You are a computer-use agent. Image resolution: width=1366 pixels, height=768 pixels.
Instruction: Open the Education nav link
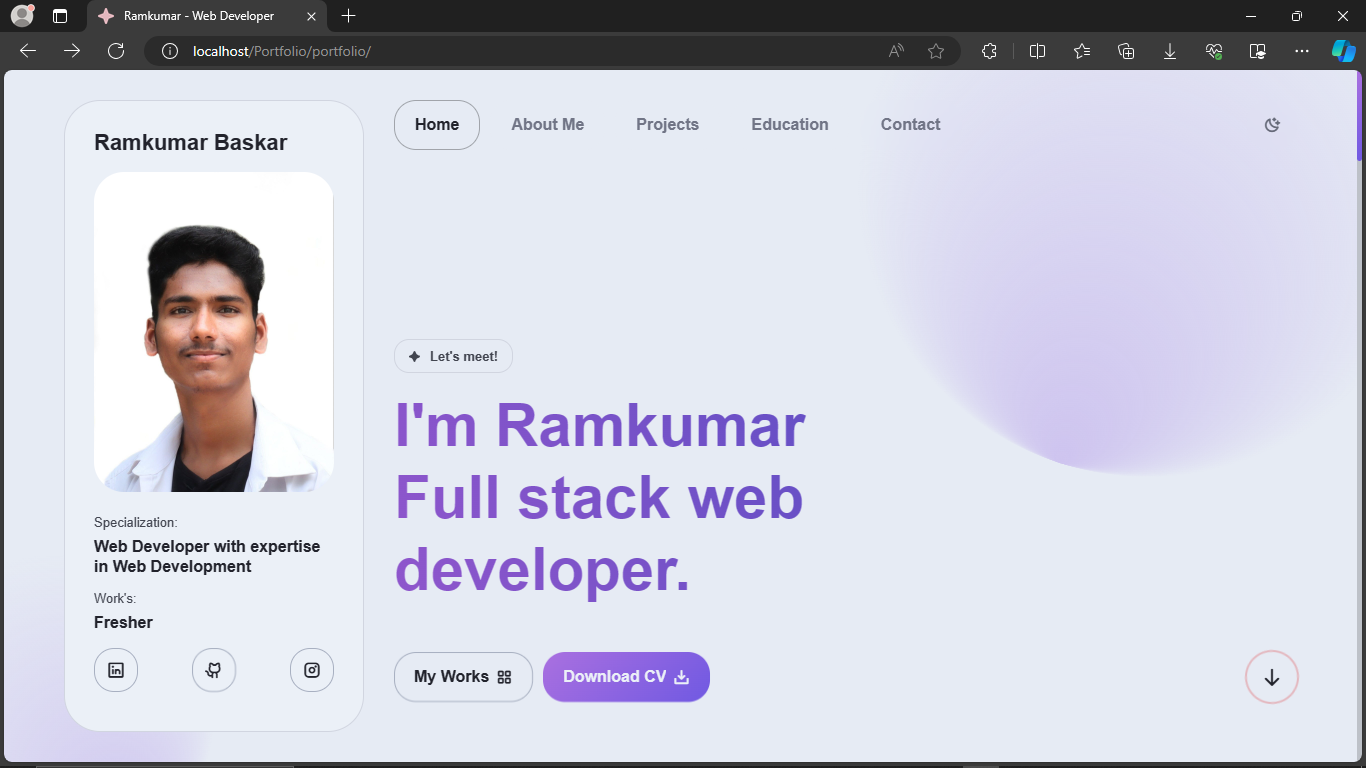[790, 125]
